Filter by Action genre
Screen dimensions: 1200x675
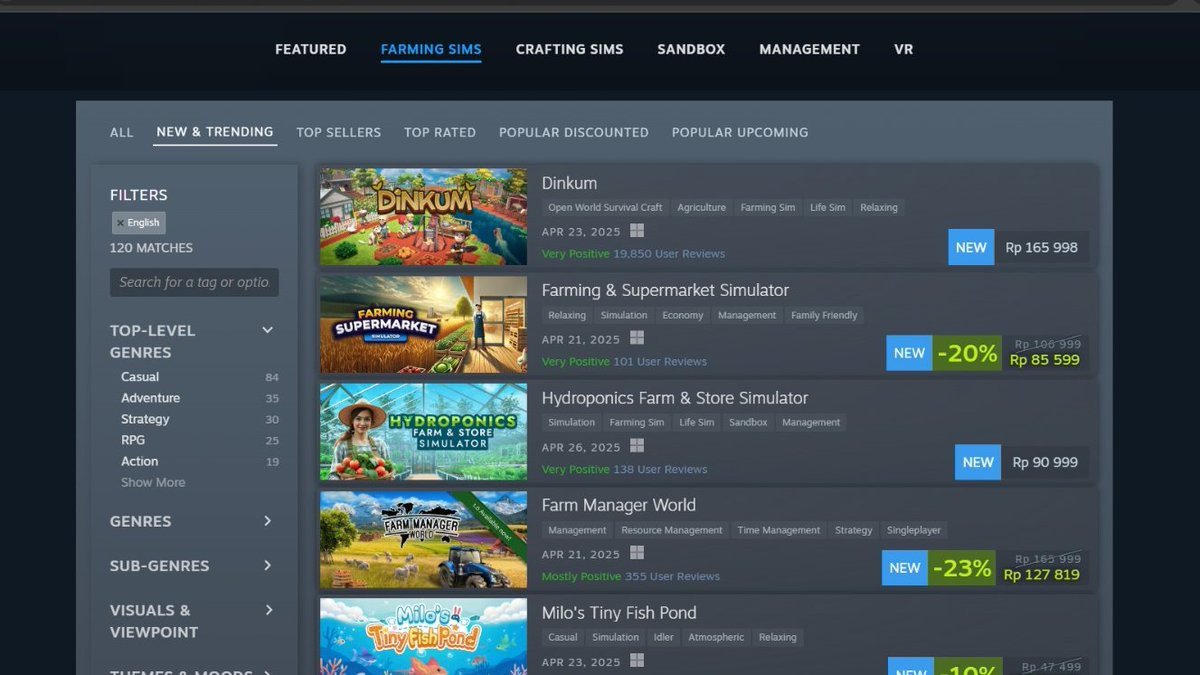point(140,461)
